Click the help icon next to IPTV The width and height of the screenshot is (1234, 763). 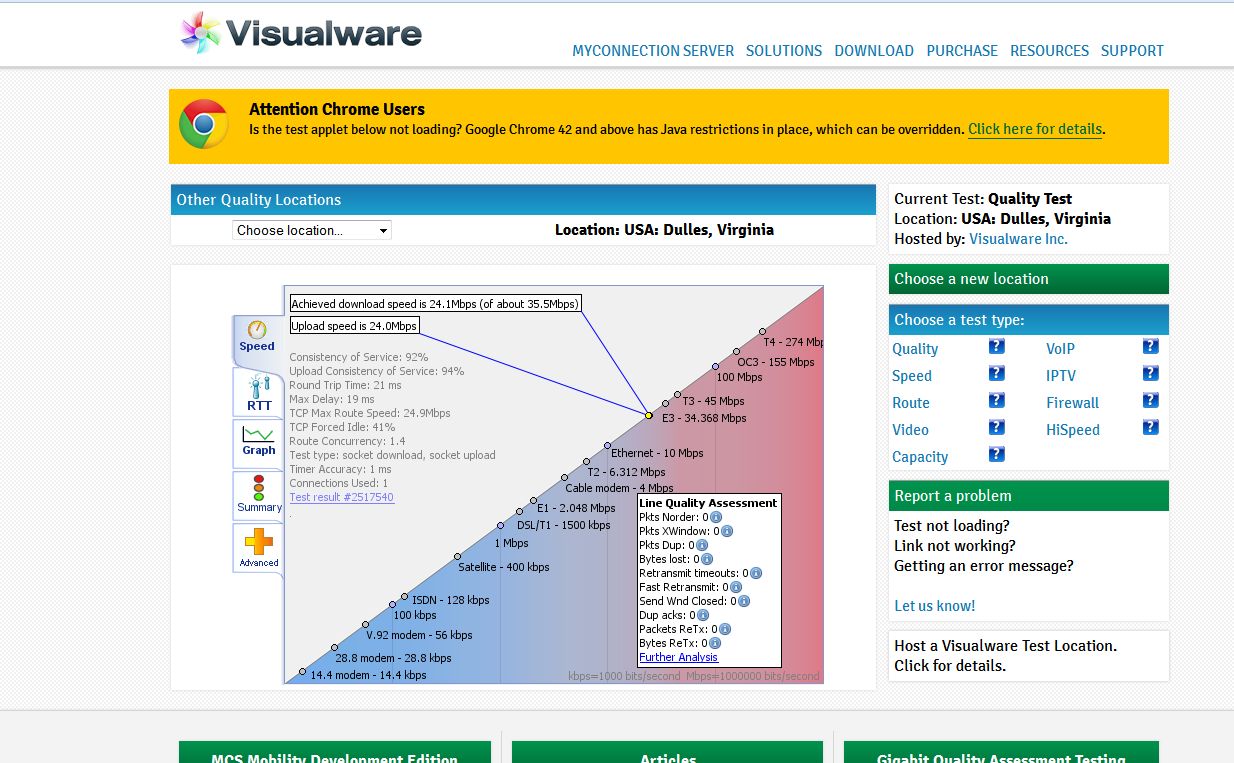tap(1151, 374)
